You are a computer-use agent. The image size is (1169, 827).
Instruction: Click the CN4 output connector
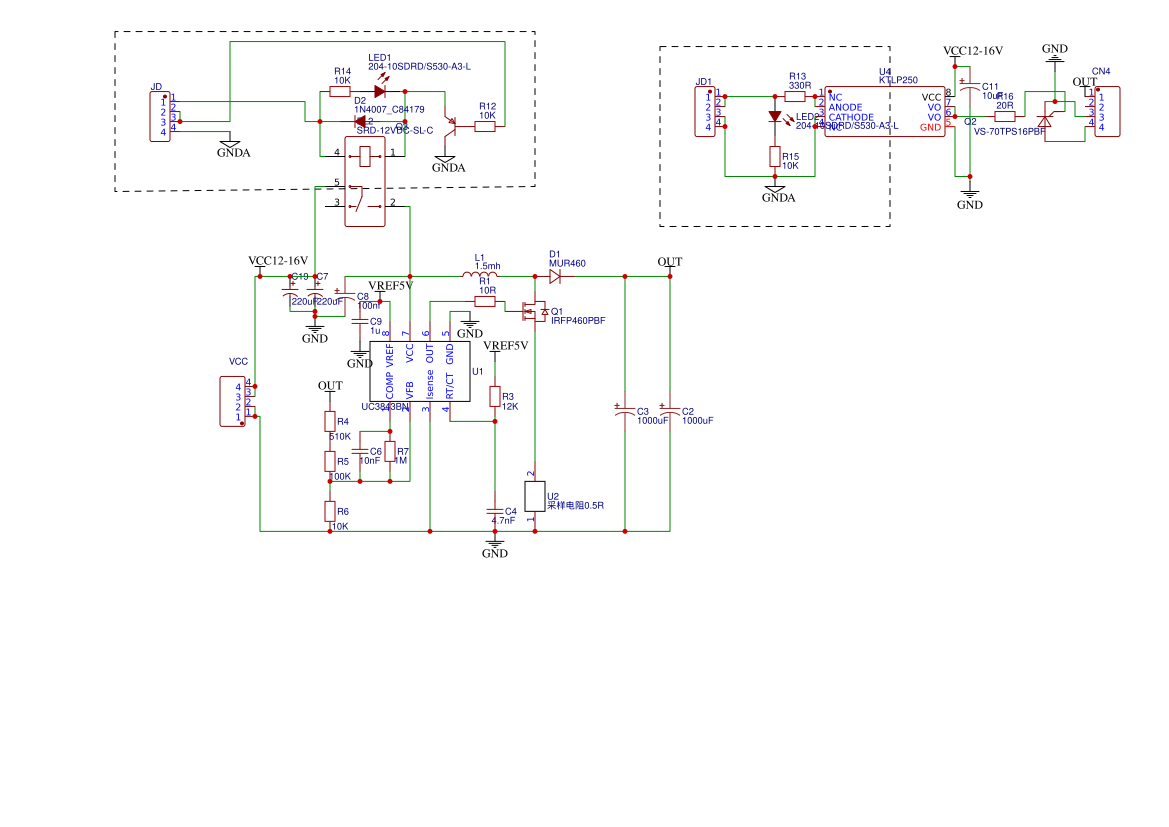pyautogui.click(x=1107, y=112)
